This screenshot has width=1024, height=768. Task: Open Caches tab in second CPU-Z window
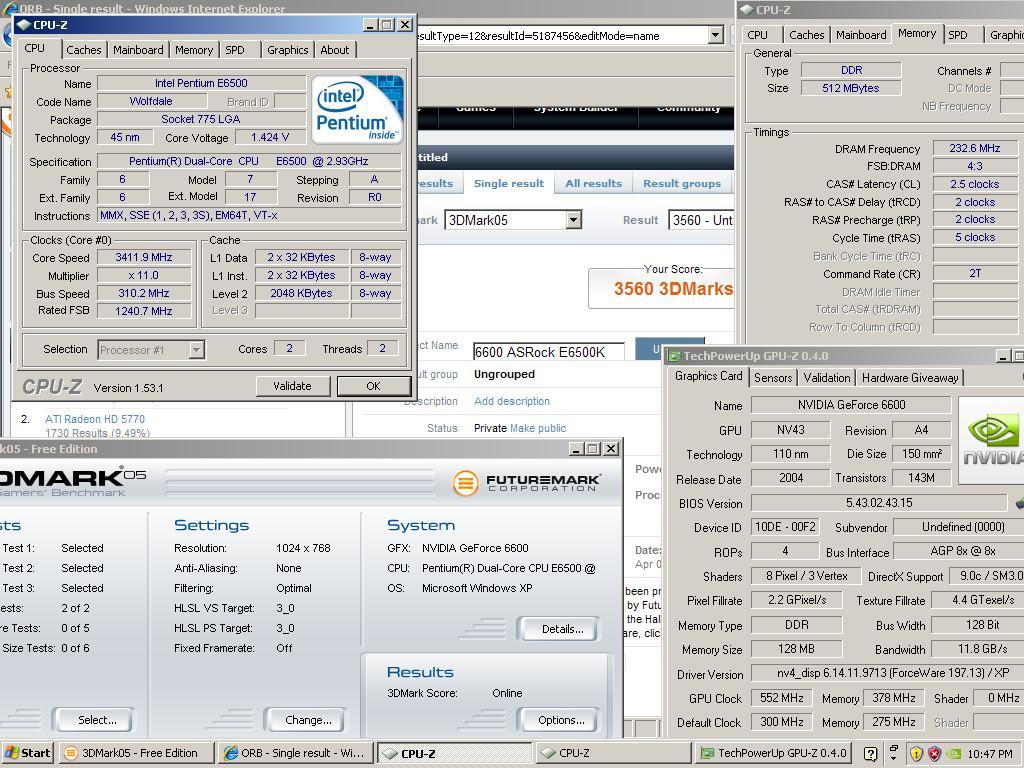(x=807, y=35)
